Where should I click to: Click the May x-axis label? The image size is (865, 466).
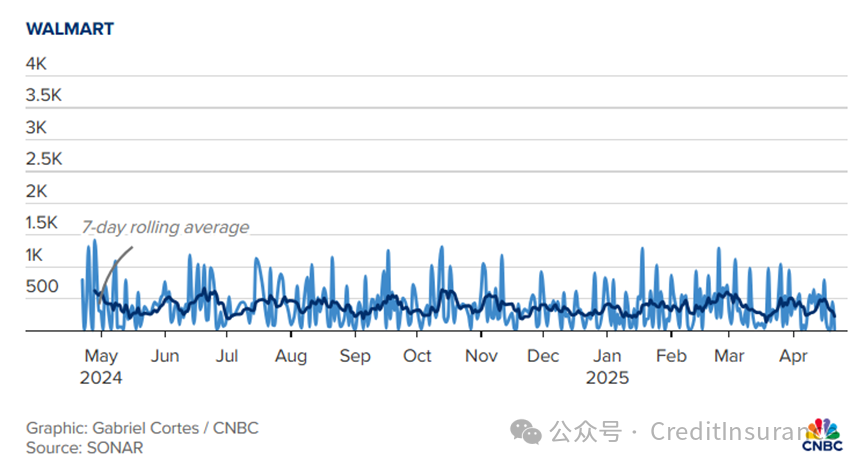coord(101,356)
